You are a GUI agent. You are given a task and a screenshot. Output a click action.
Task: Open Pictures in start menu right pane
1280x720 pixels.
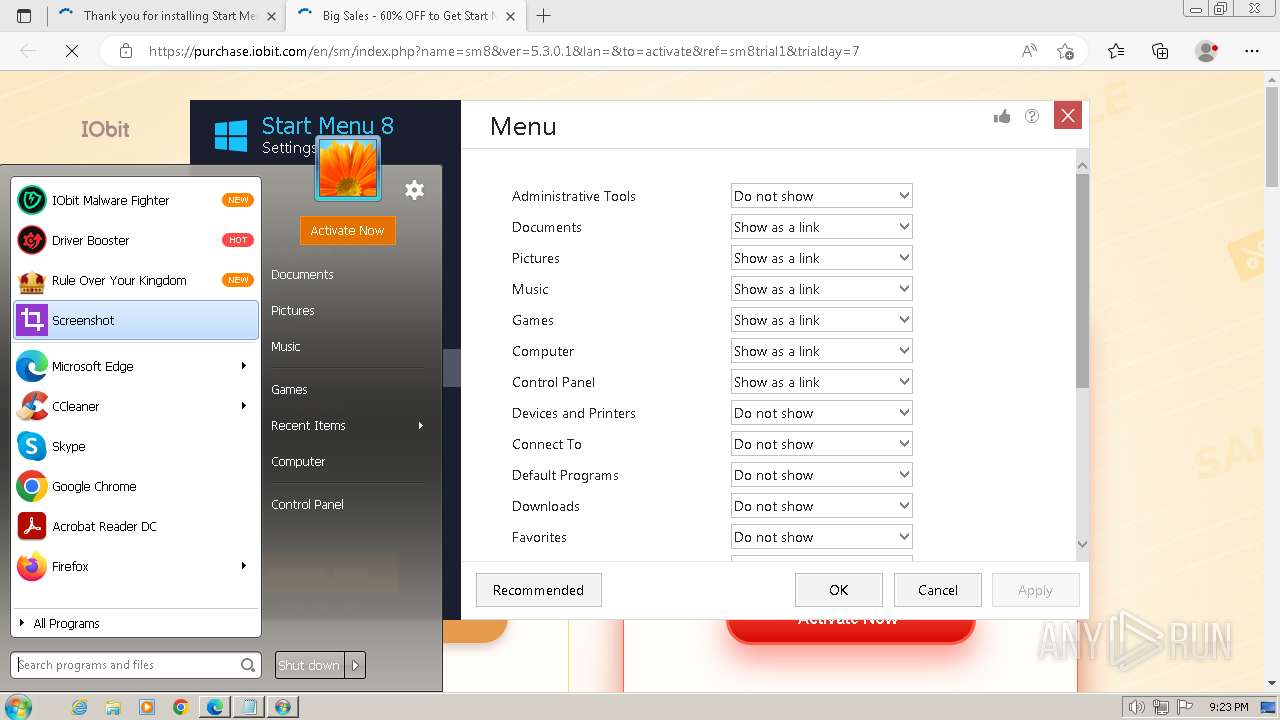tap(293, 310)
